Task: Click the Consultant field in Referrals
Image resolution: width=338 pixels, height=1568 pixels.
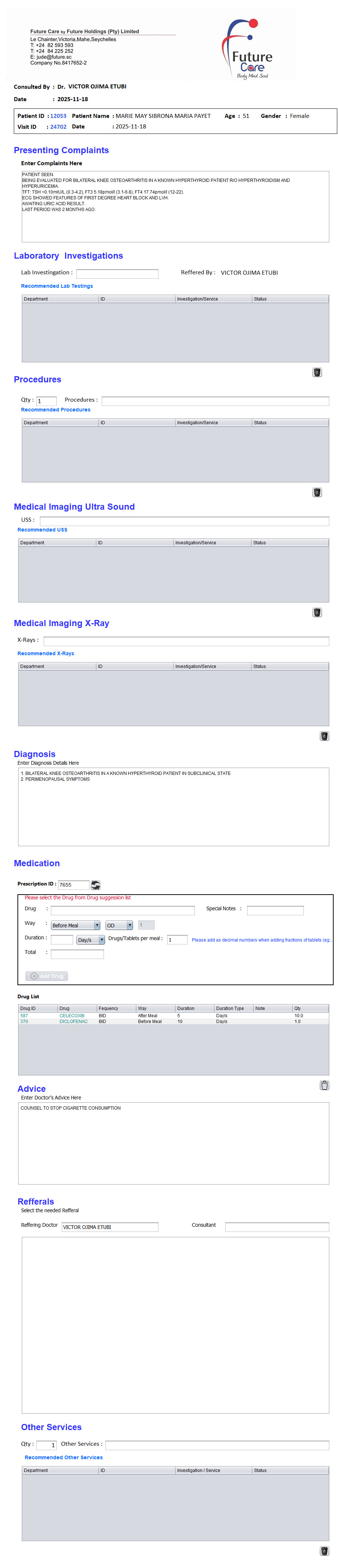Action: [277, 1227]
